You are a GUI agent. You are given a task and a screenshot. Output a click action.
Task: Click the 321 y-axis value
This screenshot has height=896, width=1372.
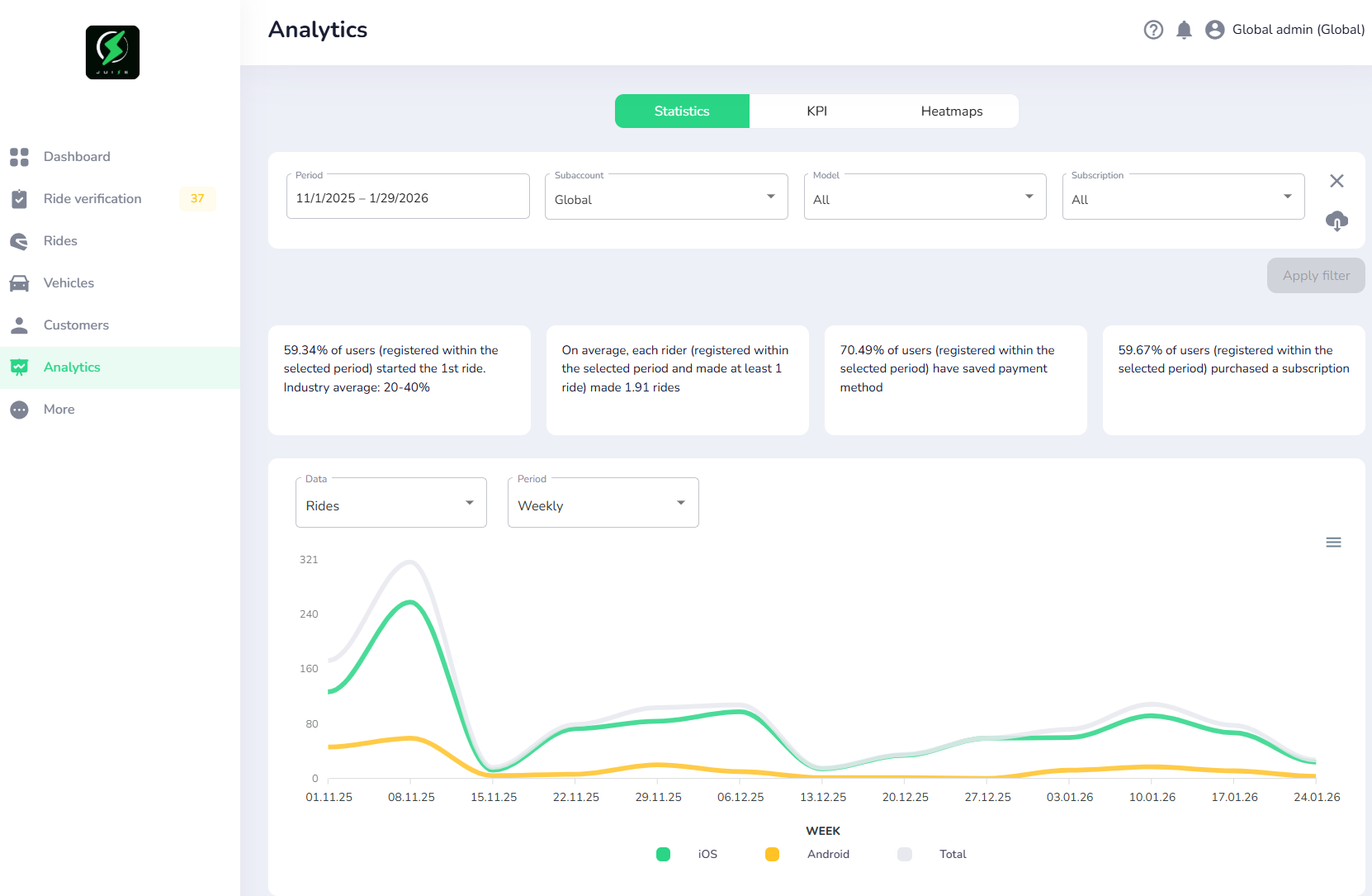tap(309, 560)
